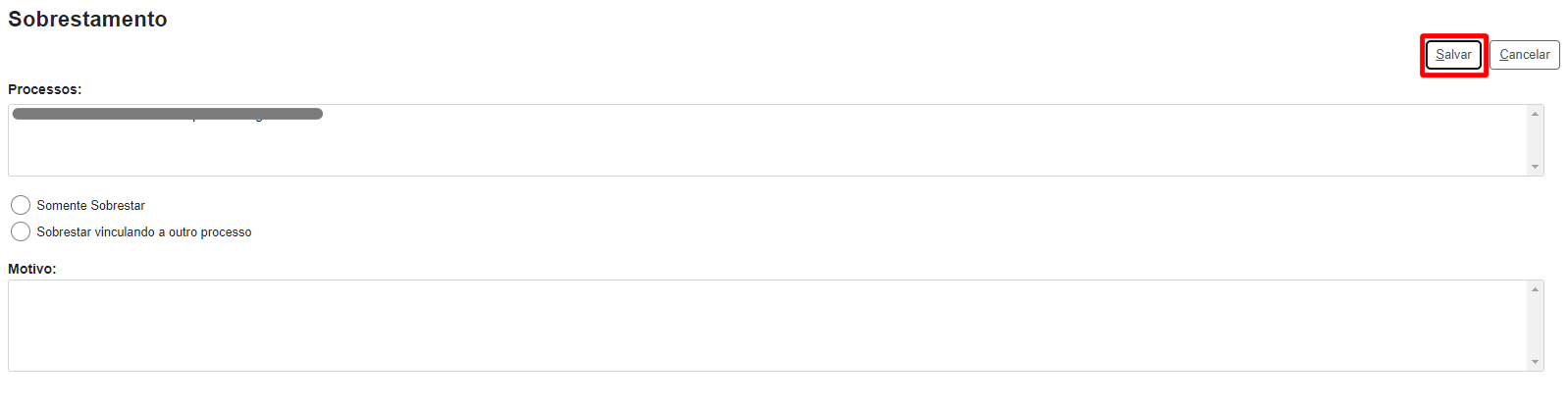
Task: Click the 'Somente Sobrestar' label text
Action: pos(90,205)
